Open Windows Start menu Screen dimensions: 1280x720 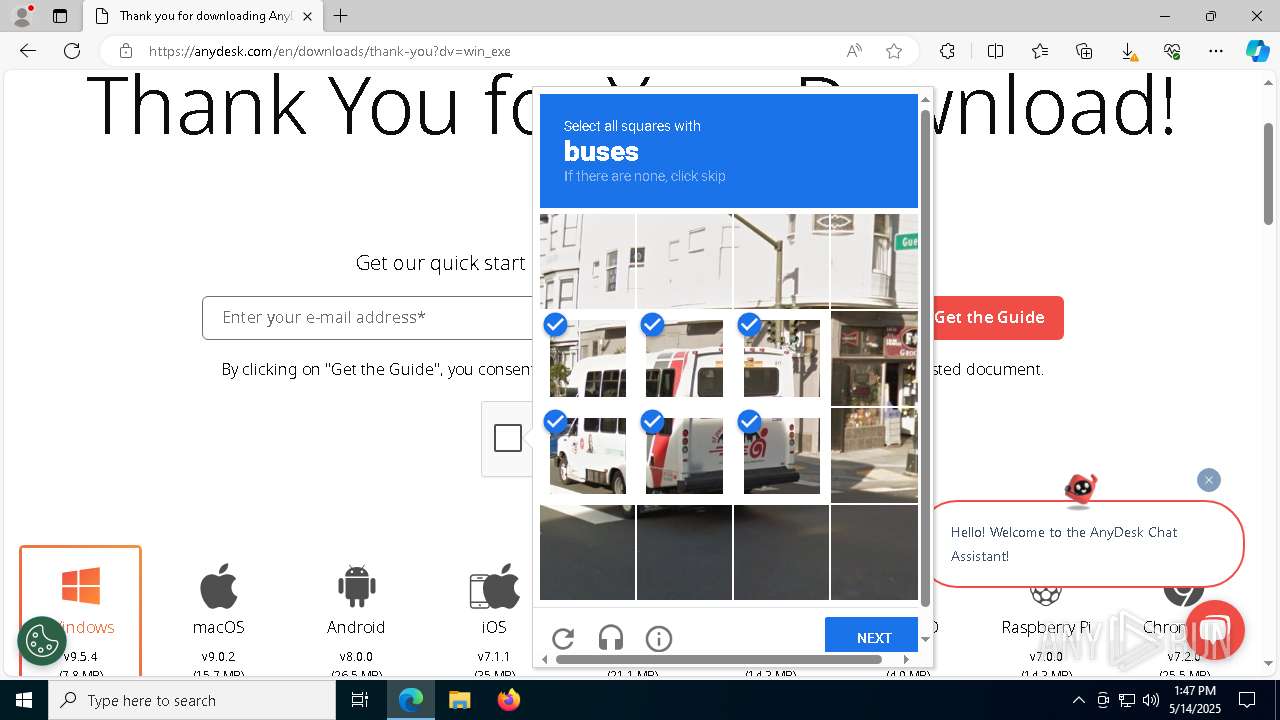click(24, 700)
